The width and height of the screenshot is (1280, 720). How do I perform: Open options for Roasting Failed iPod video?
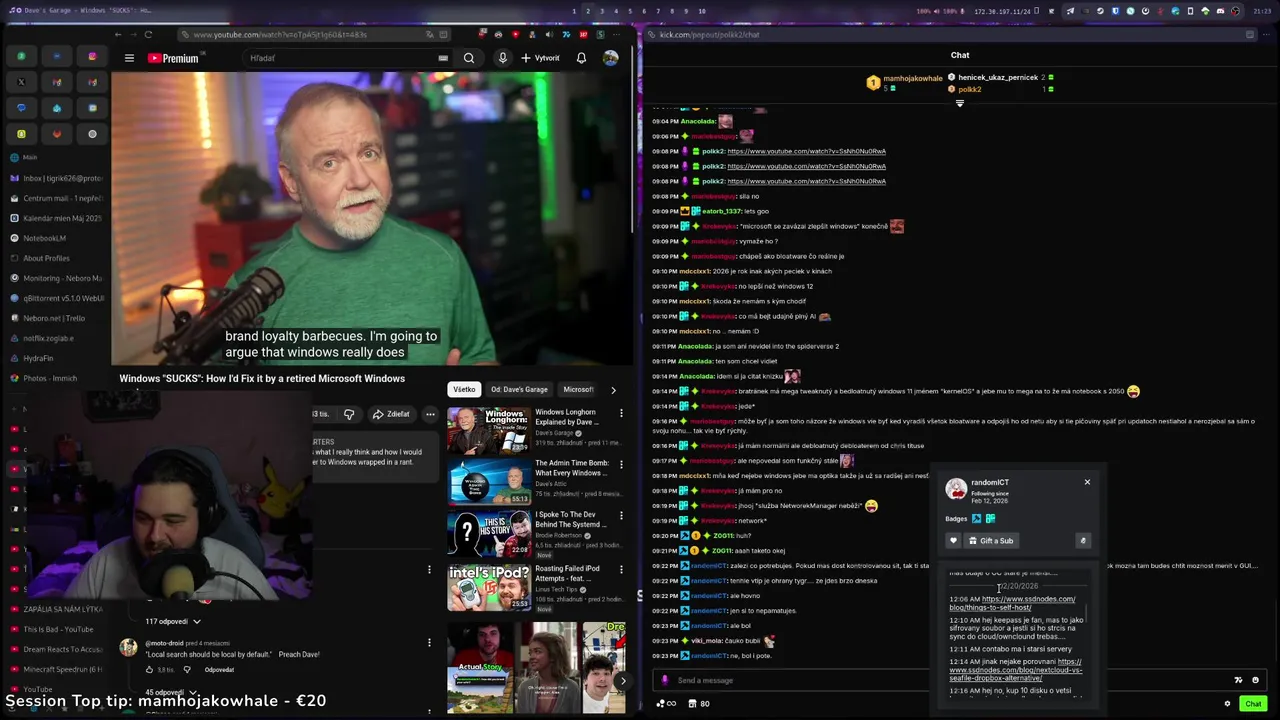[621, 569]
